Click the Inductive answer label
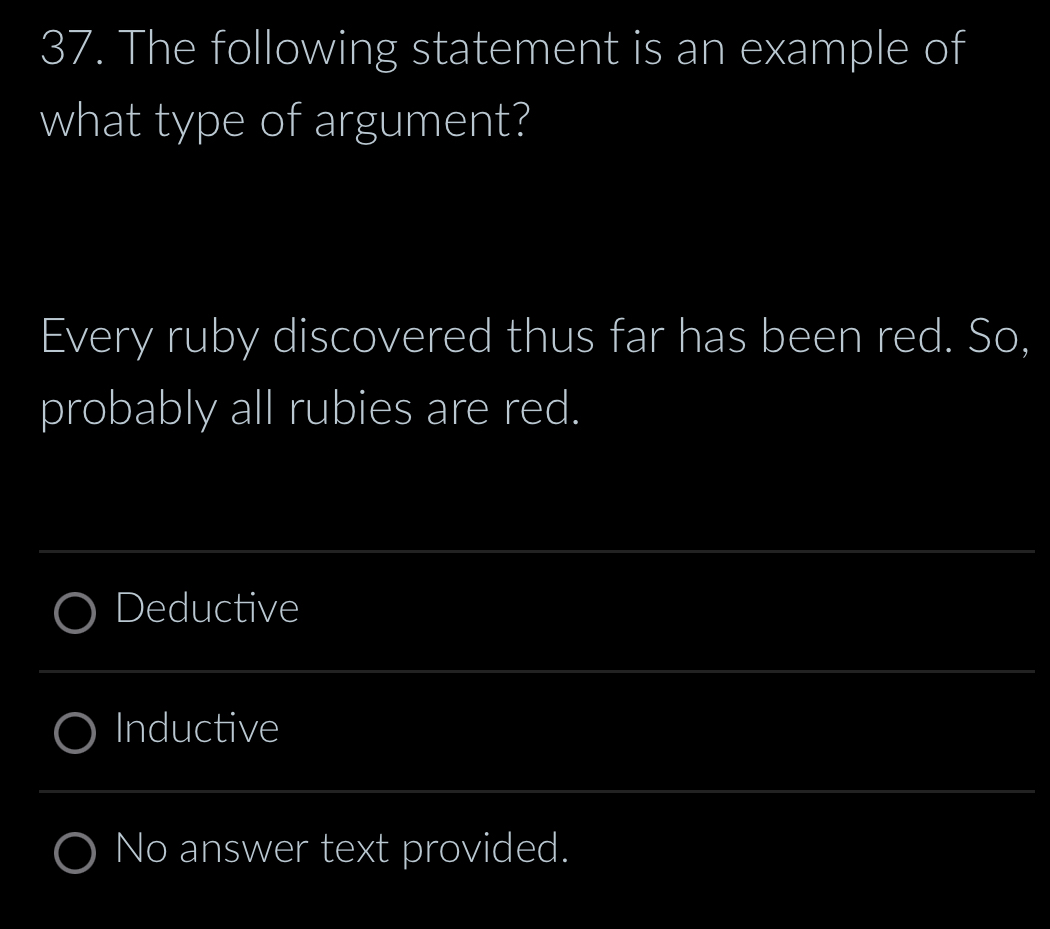Image resolution: width=1050 pixels, height=929 pixels. tap(196, 729)
